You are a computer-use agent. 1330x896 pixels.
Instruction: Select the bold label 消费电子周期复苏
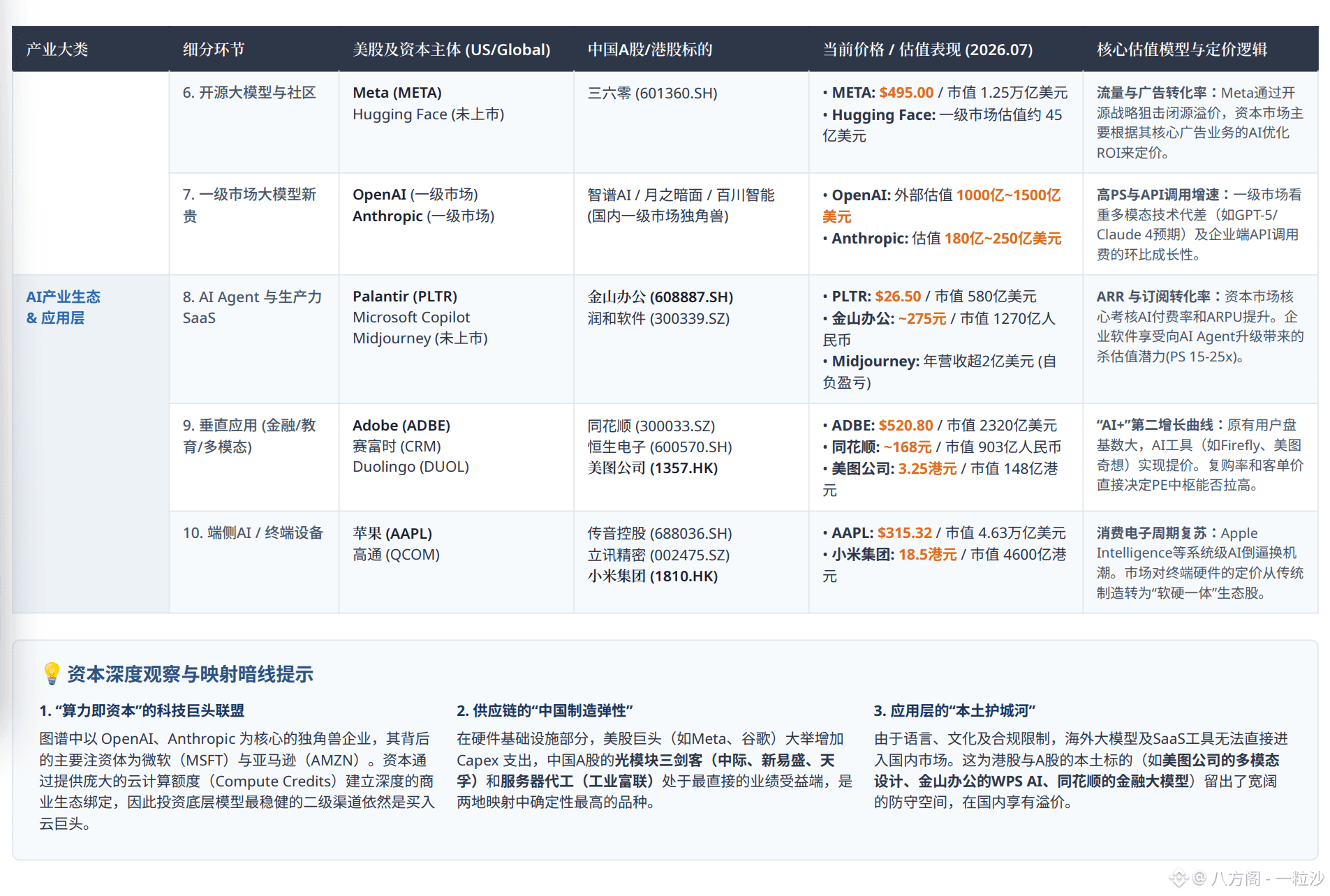1151,533
